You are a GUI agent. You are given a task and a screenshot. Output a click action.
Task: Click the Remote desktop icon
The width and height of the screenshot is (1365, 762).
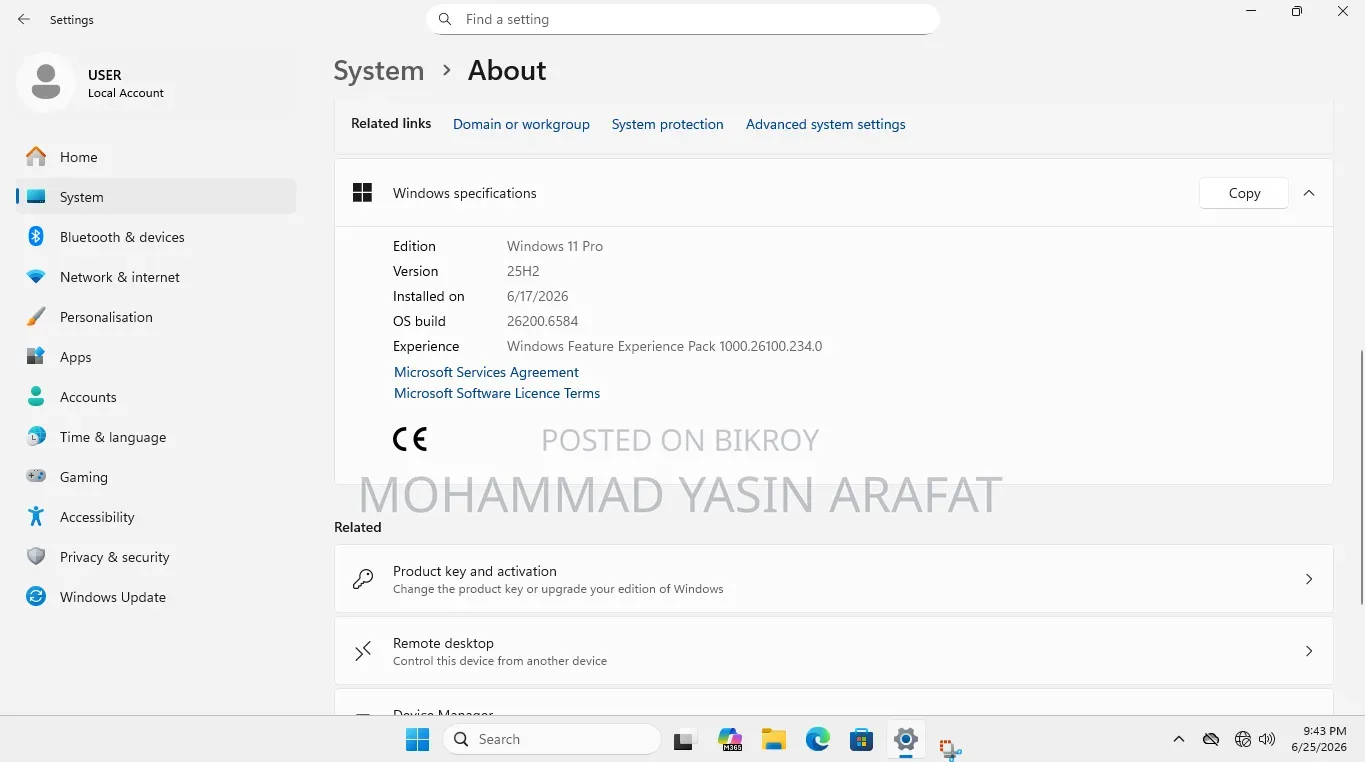point(363,651)
